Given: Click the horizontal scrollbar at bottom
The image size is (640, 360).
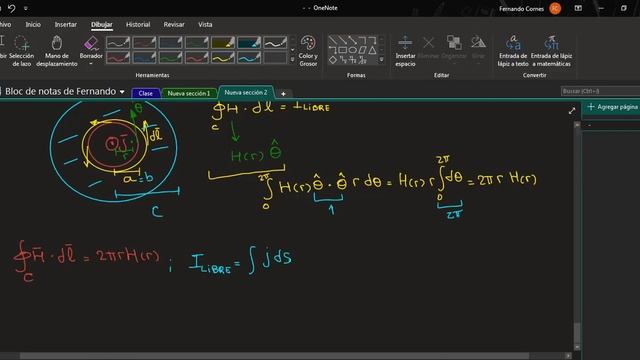Looking at the screenshot, I should [x=275, y=356].
